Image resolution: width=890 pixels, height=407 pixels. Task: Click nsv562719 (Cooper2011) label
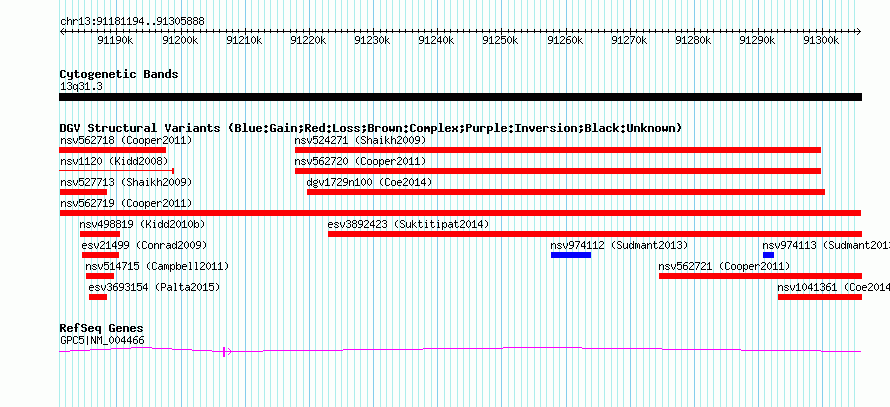tap(126, 203)
